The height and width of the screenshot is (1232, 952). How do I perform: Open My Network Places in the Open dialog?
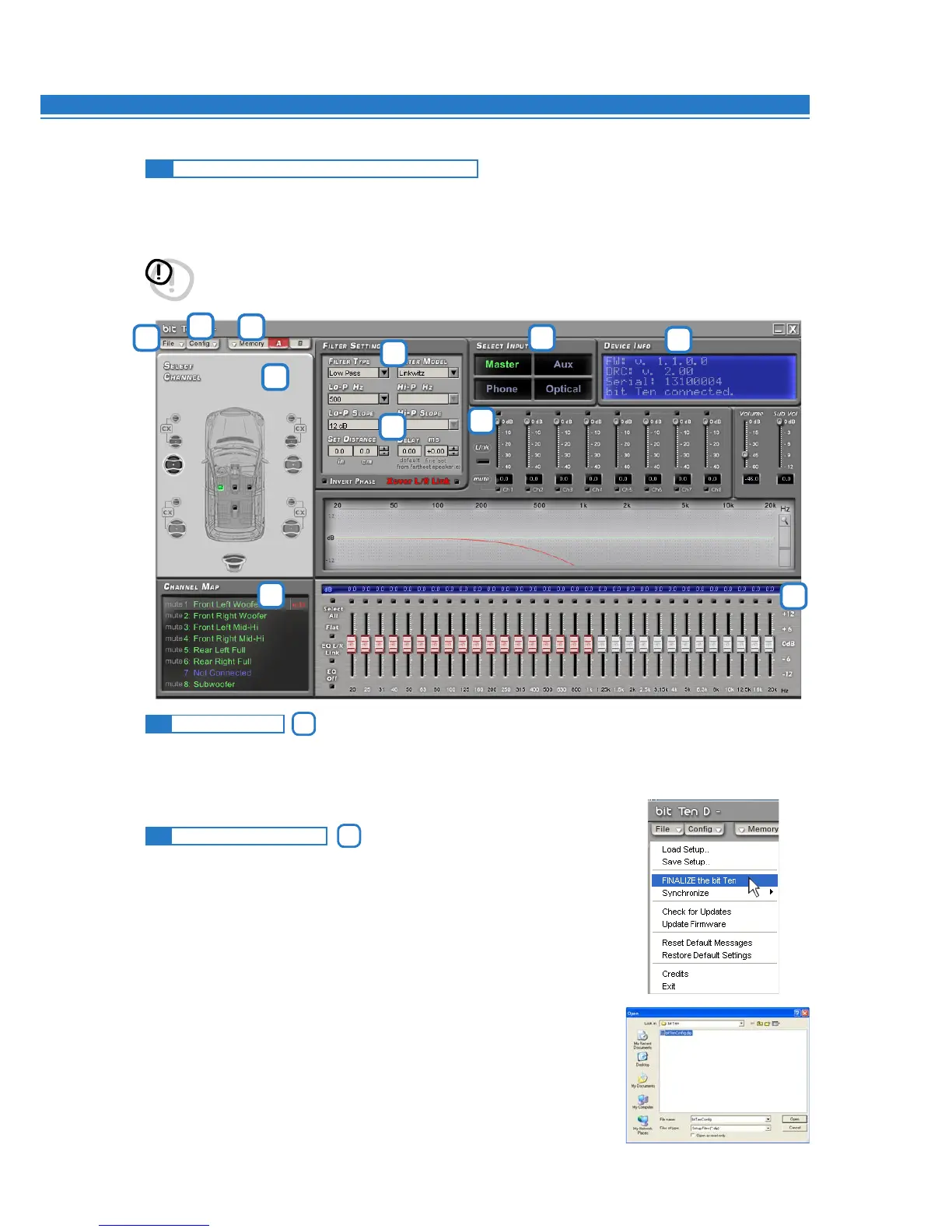[642, 1125]
